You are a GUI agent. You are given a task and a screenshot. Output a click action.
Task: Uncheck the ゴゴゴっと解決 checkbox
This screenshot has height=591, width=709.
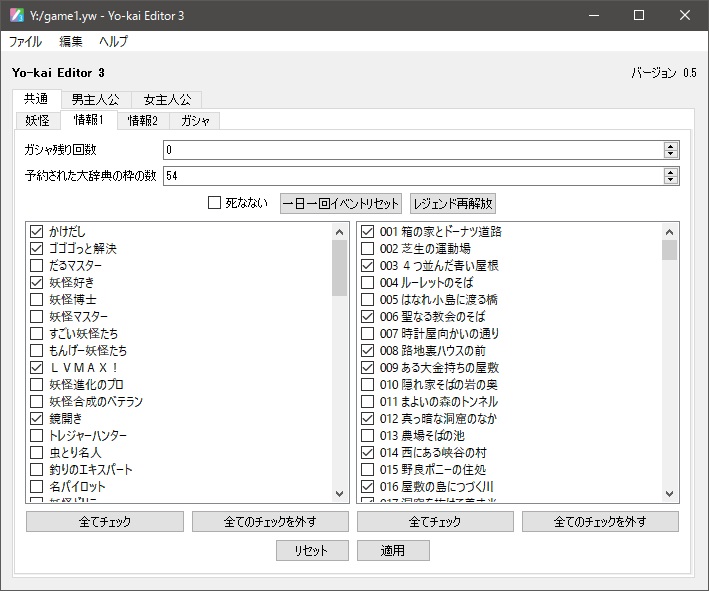tap(37, 248)
